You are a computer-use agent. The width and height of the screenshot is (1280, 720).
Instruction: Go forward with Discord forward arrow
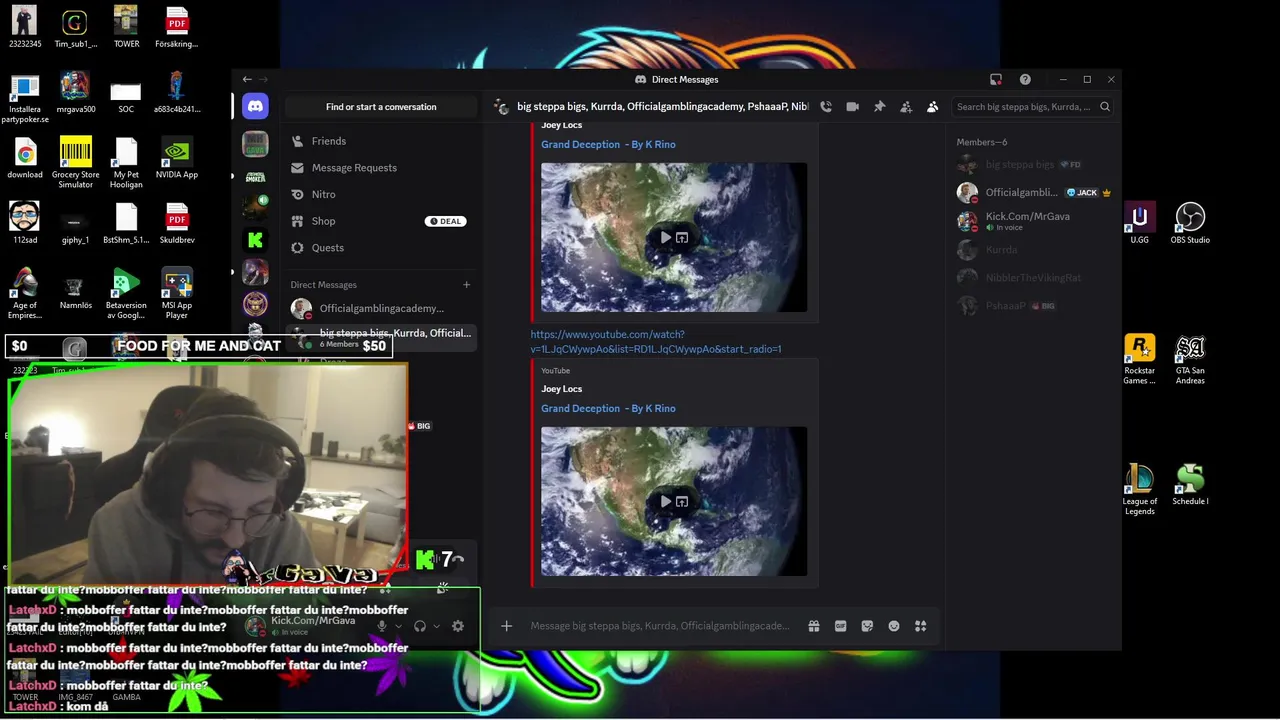[x=264, y=79]
